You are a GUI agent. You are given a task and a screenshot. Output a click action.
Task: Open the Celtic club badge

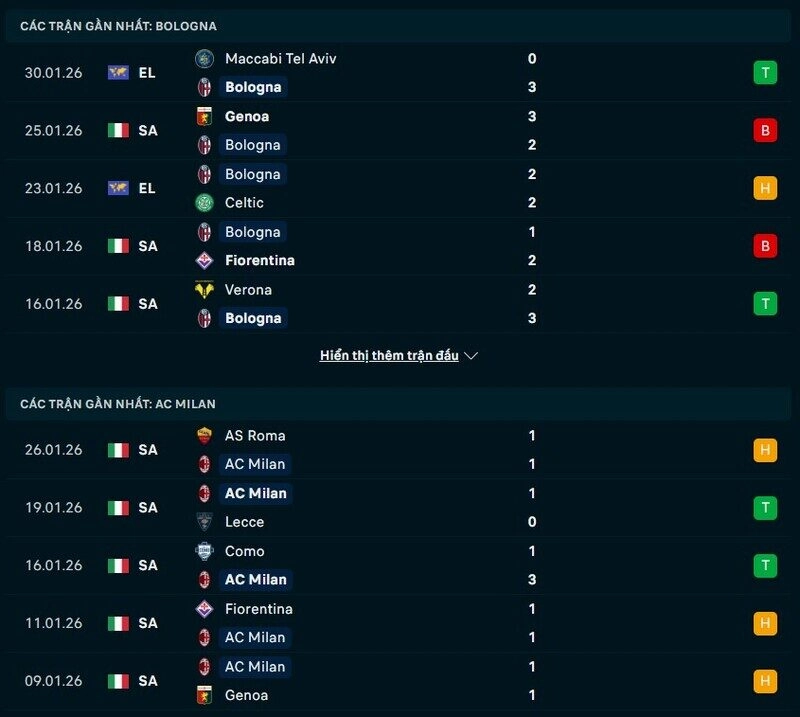(206, 202)
